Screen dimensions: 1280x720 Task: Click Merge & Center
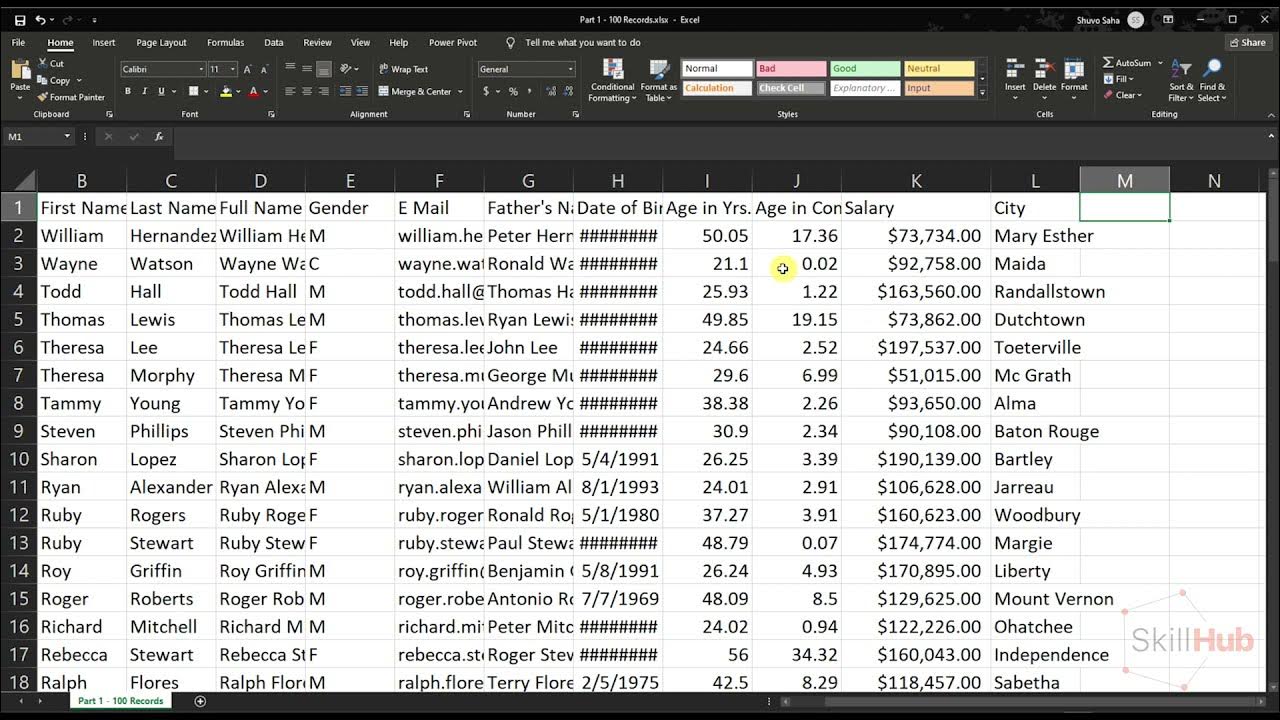click(415, 91)
